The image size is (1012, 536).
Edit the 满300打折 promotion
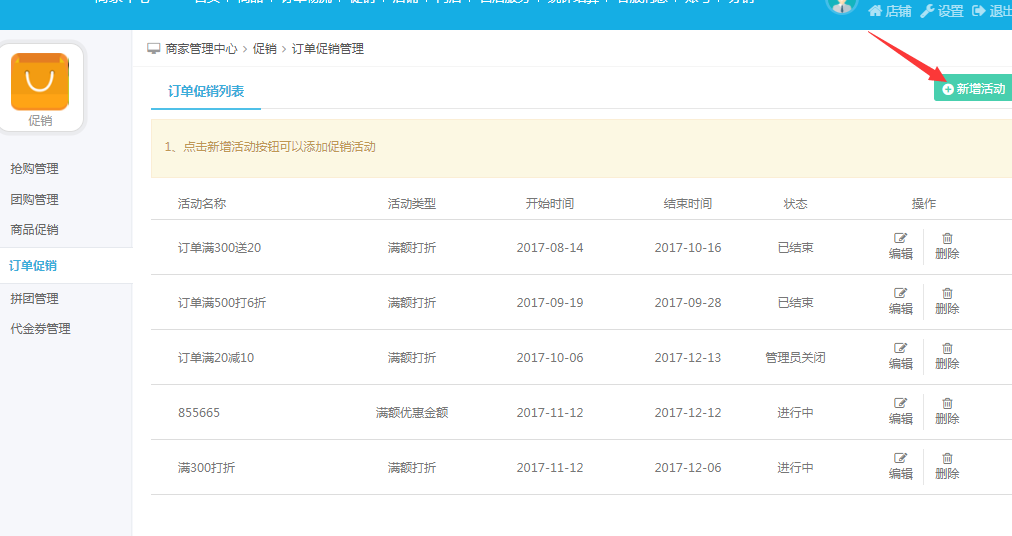click(900, 466)
